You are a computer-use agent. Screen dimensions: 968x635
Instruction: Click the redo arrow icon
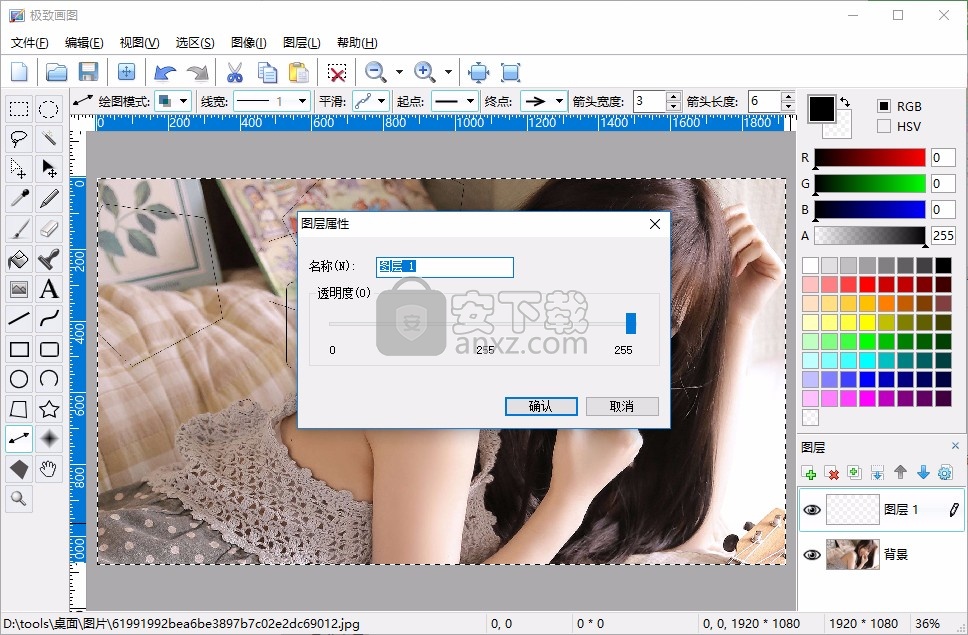pos(198,72)
